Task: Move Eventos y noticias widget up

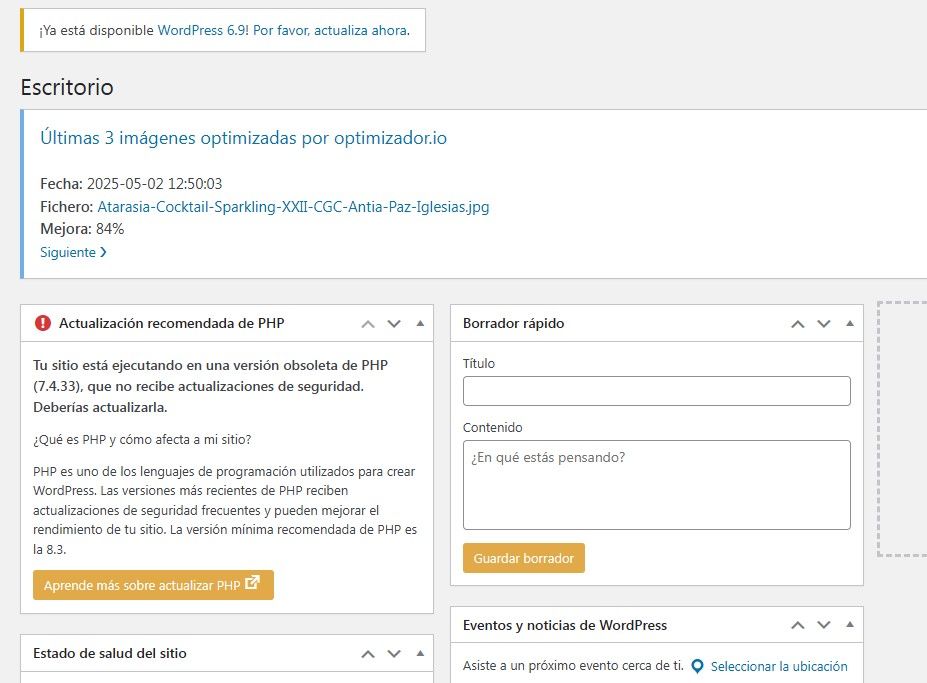Action: coord(798,625)
